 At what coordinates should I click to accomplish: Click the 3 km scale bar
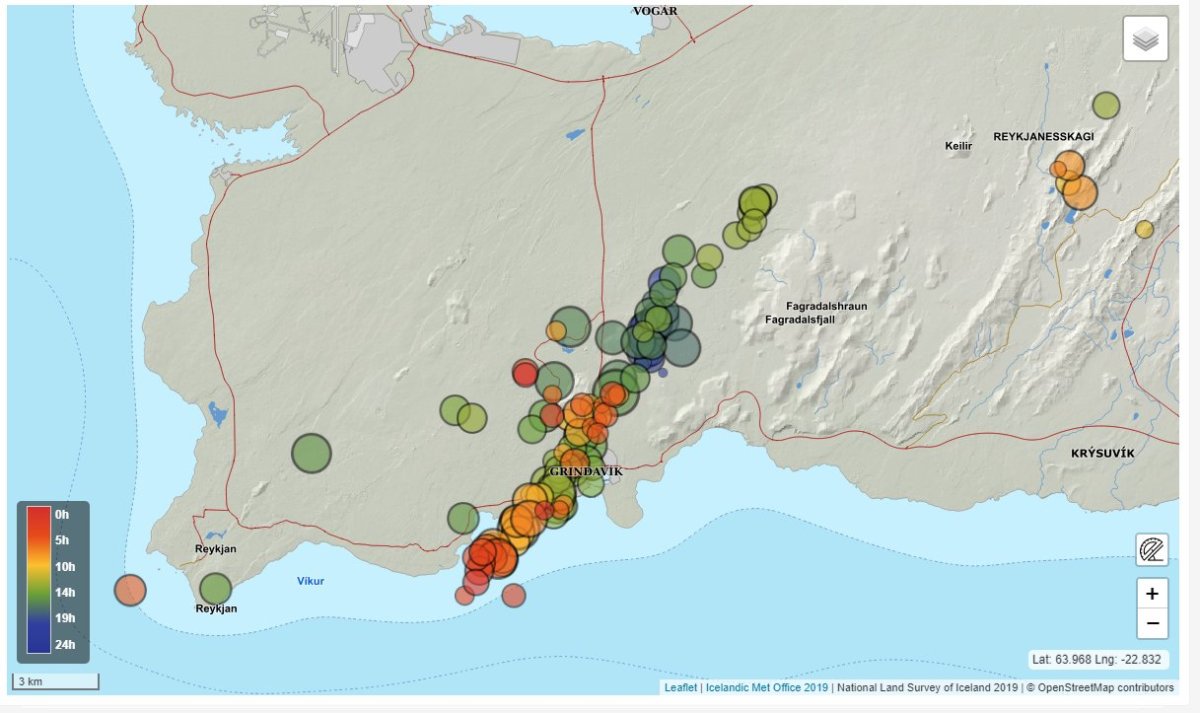point(55,681)
